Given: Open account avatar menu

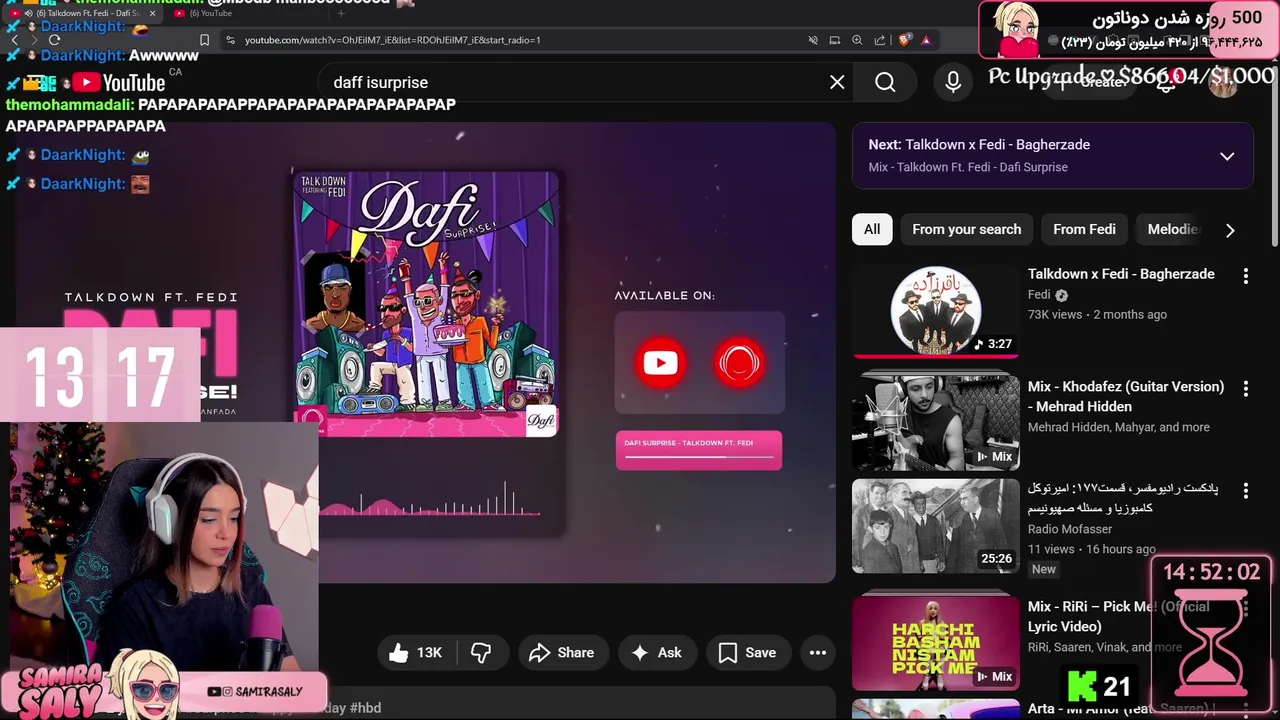Looking at the screenshot, I should tap(1223, 82).
